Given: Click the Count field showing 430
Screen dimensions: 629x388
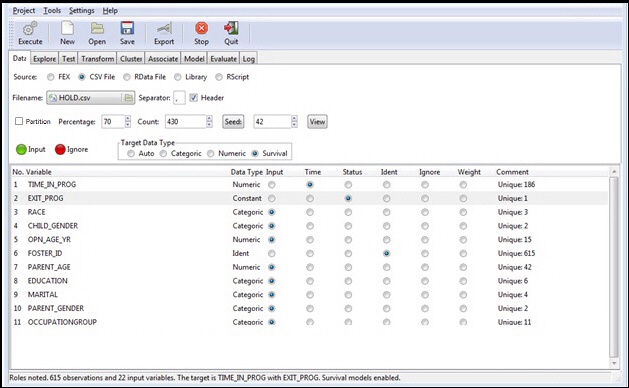Looking at the screenshot, I should (185, 122).
